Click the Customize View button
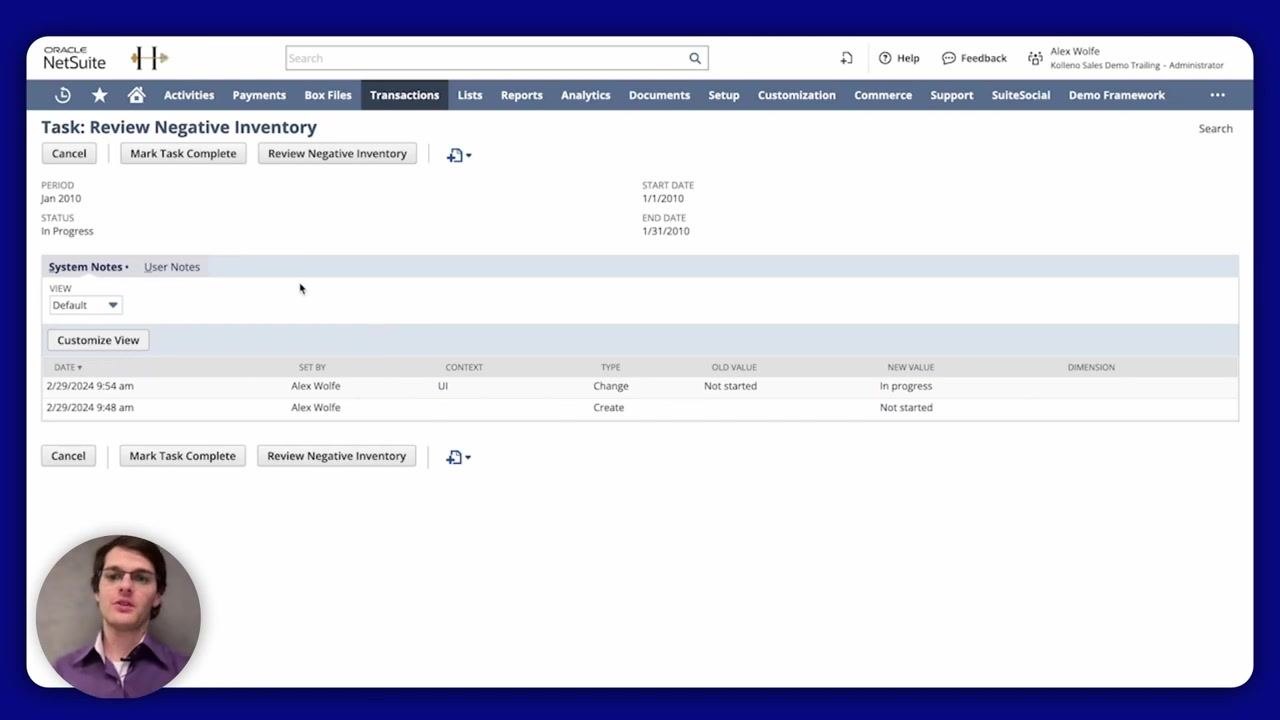The image size is (1280, 720). tap(98, 340)
